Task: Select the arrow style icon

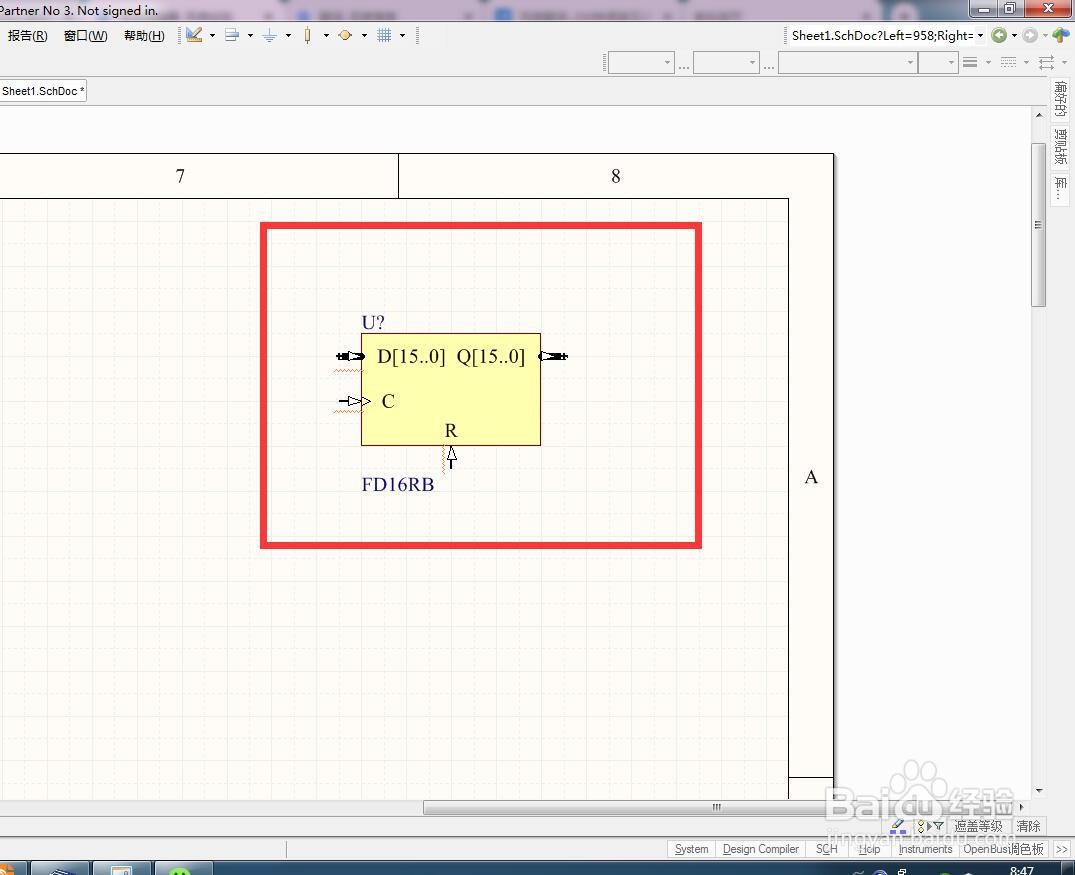Action: pyautogui.click(x=1046, y=62)
